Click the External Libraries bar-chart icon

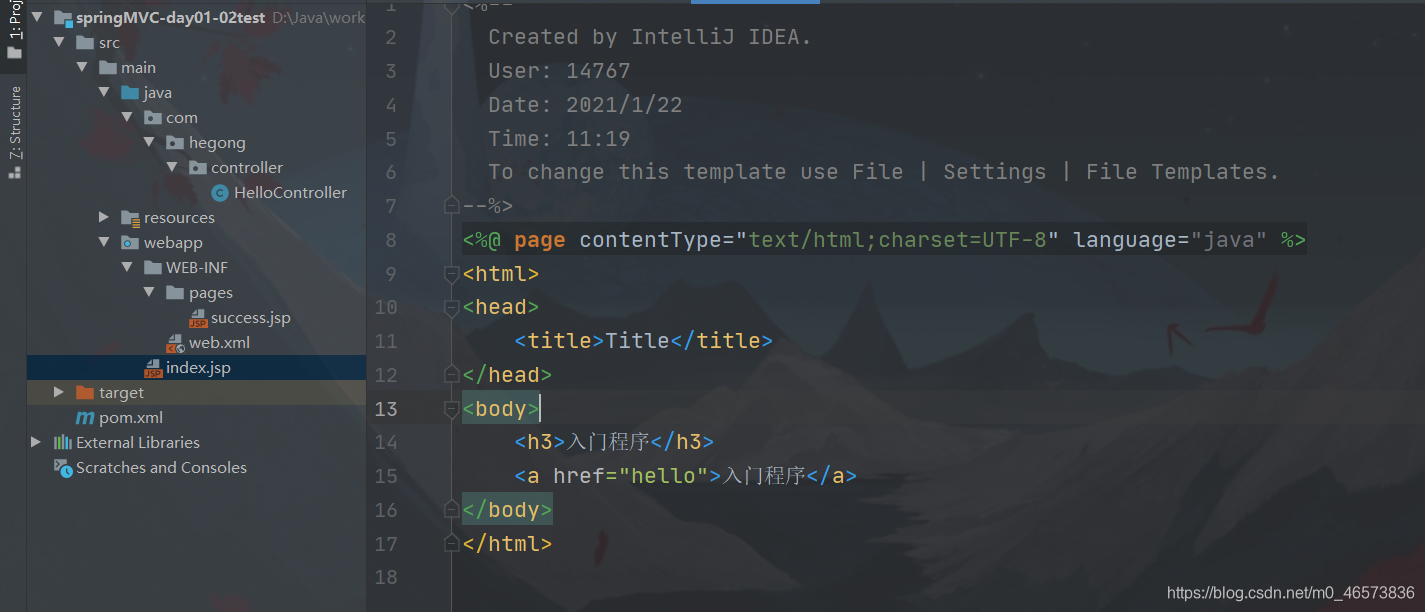coord(62,443)
